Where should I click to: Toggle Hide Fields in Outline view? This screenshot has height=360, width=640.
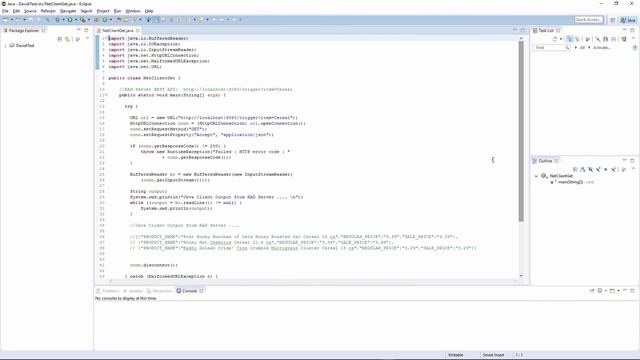(x=590, y=169)
